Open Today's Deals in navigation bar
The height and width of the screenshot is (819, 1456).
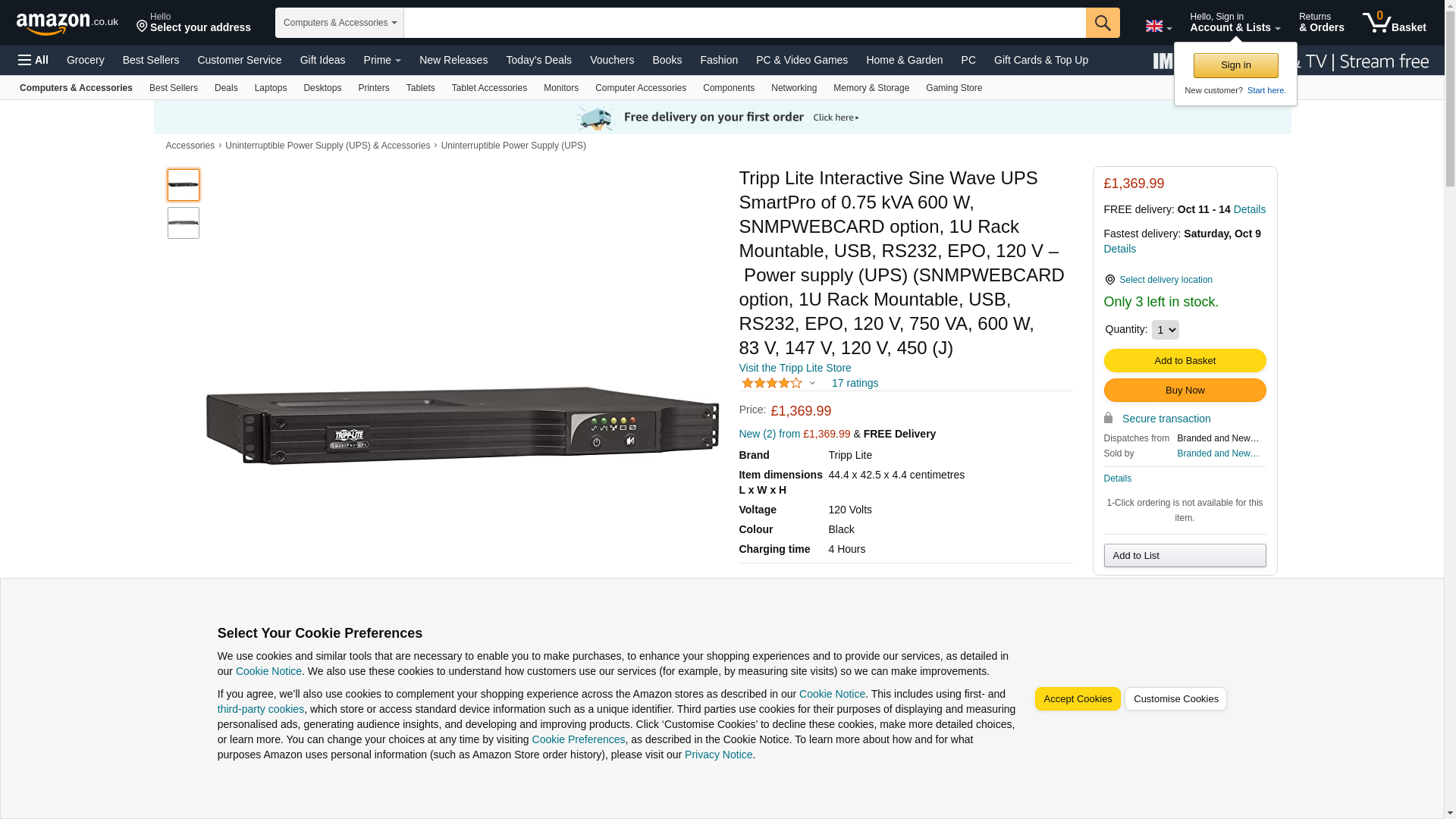pyautogui.click(x=538, y=60)
